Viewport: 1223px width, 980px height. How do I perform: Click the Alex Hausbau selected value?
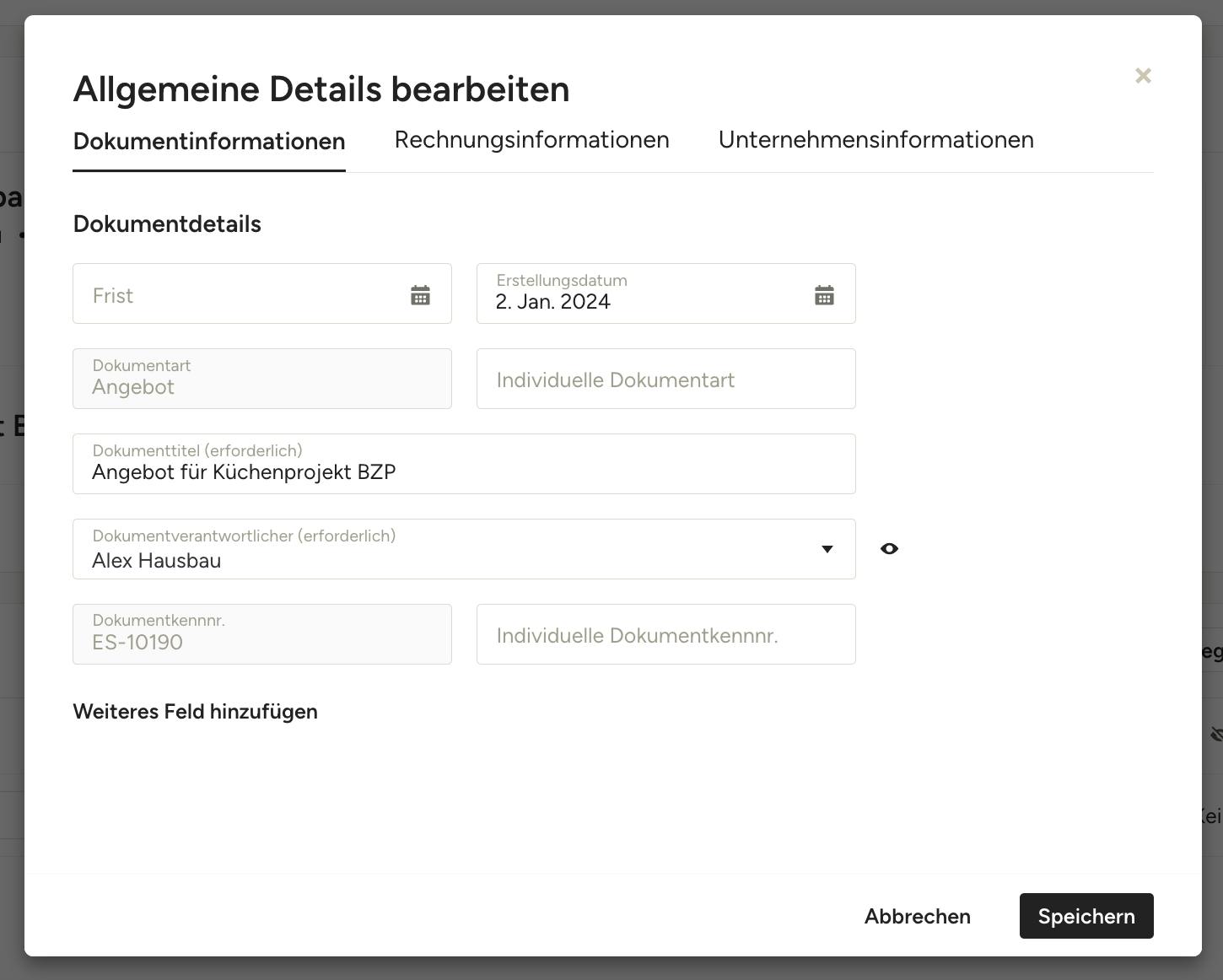[157, 561]
